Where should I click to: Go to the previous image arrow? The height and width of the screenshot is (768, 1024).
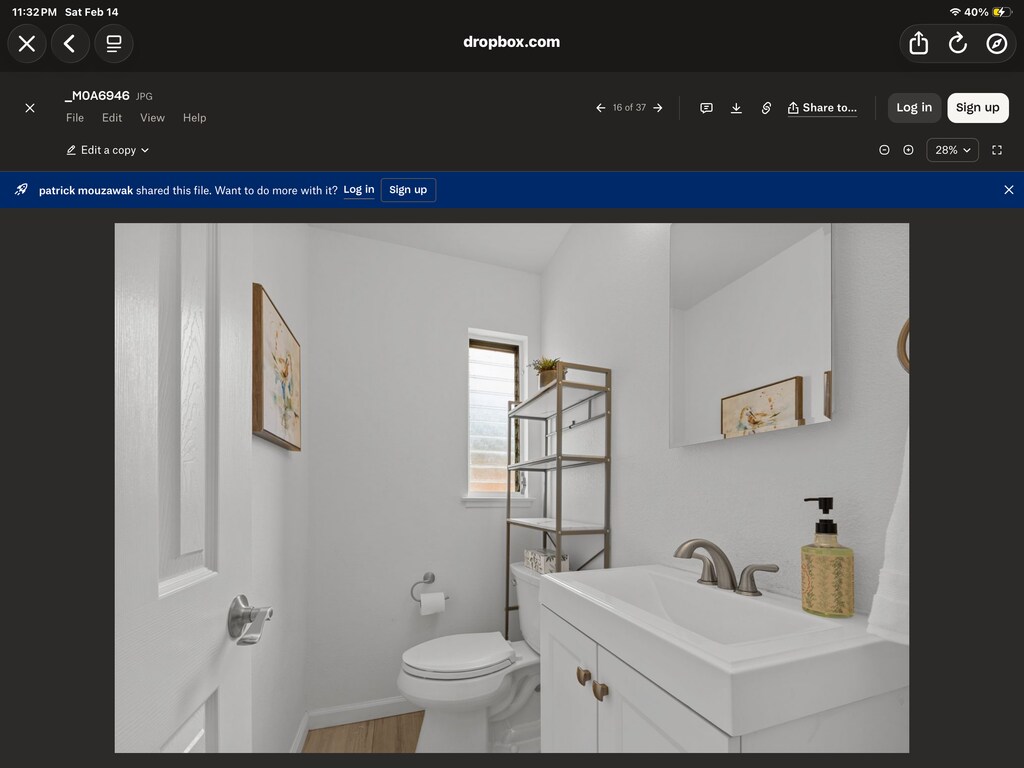pos(600,108)
